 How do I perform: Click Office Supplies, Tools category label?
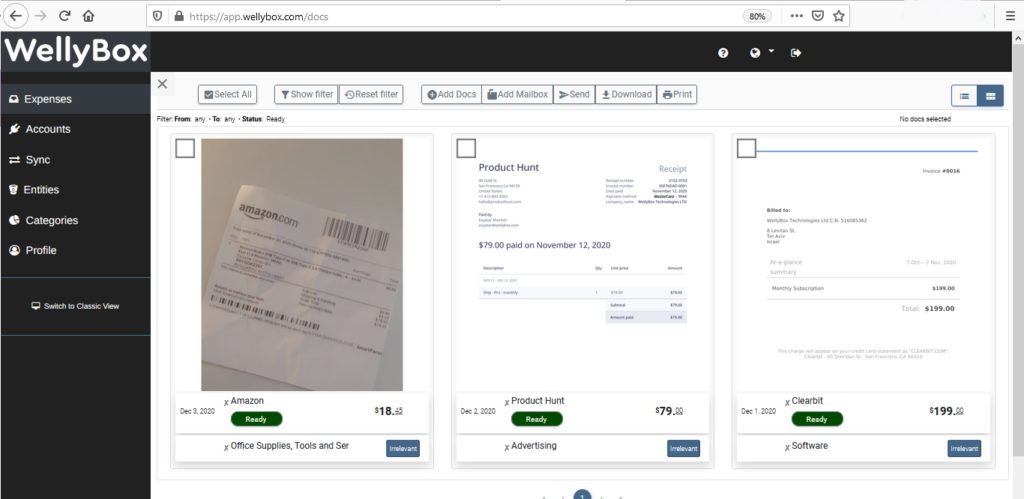(x=290, y=446)
